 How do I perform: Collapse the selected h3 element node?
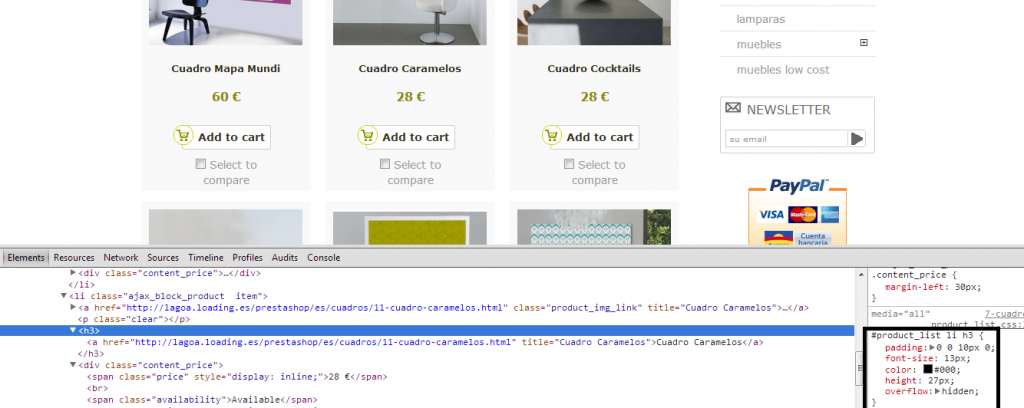coord(72,330)
